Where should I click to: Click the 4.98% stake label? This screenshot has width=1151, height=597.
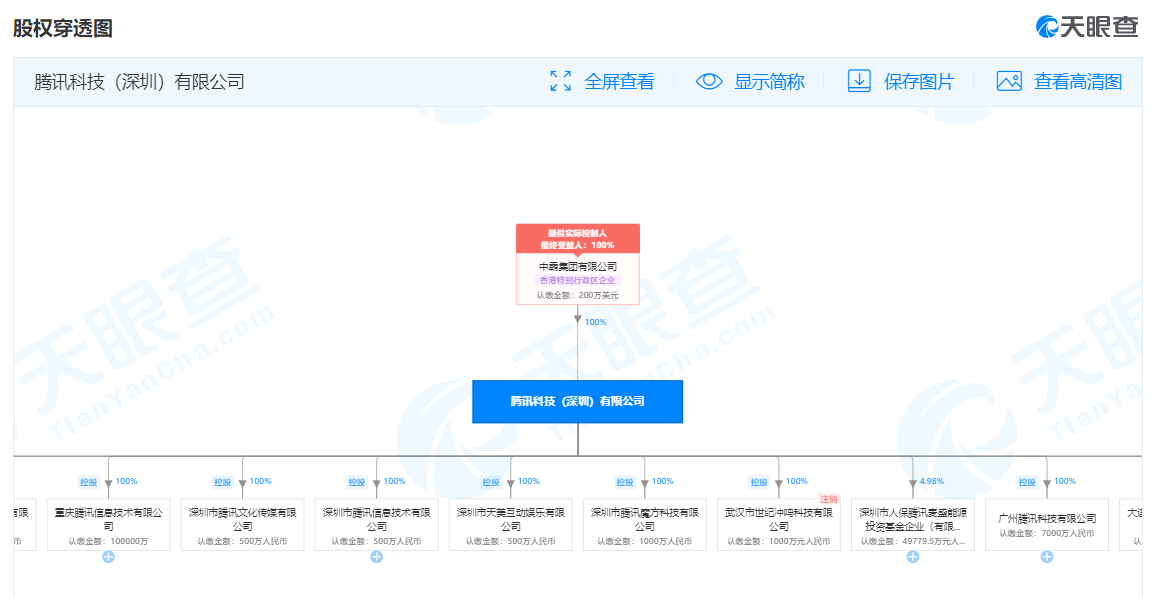932,482
